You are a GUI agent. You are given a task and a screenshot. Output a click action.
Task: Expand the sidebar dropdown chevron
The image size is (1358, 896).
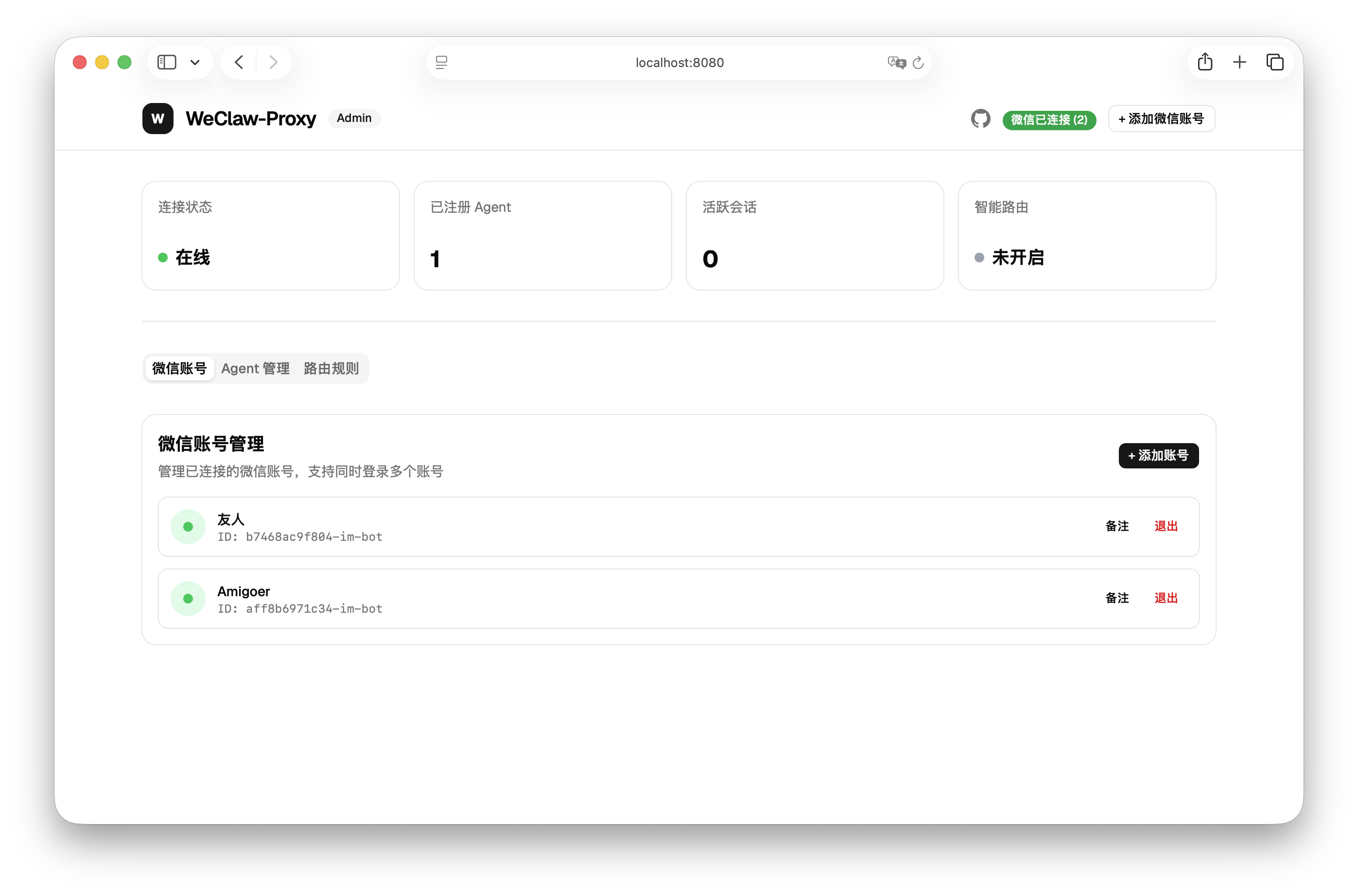click(195, 62)
